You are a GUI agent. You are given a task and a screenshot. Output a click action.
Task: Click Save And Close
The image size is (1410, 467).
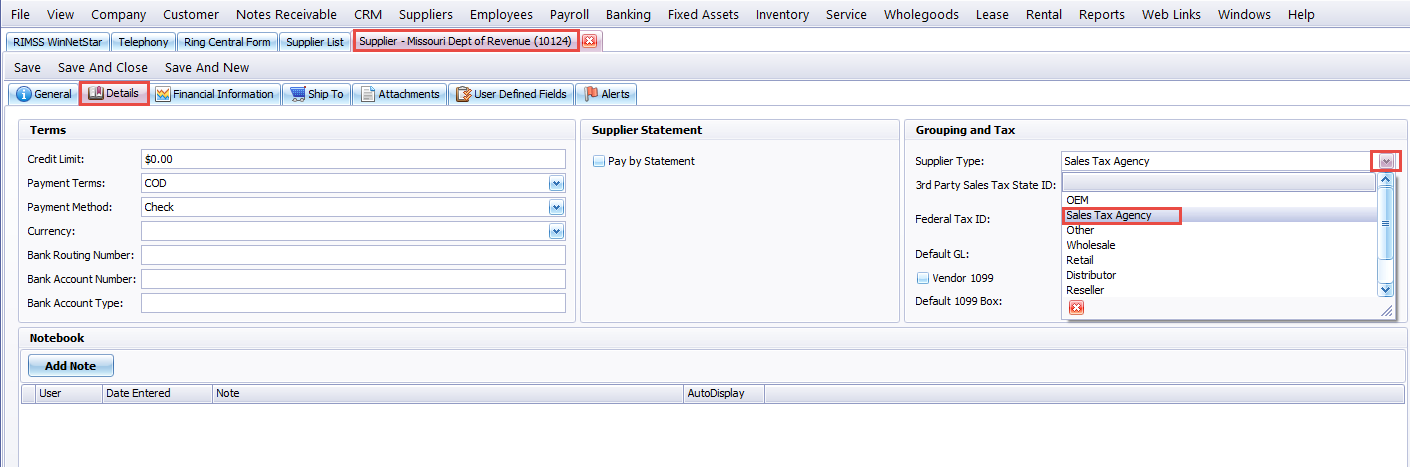pos(103,68)
